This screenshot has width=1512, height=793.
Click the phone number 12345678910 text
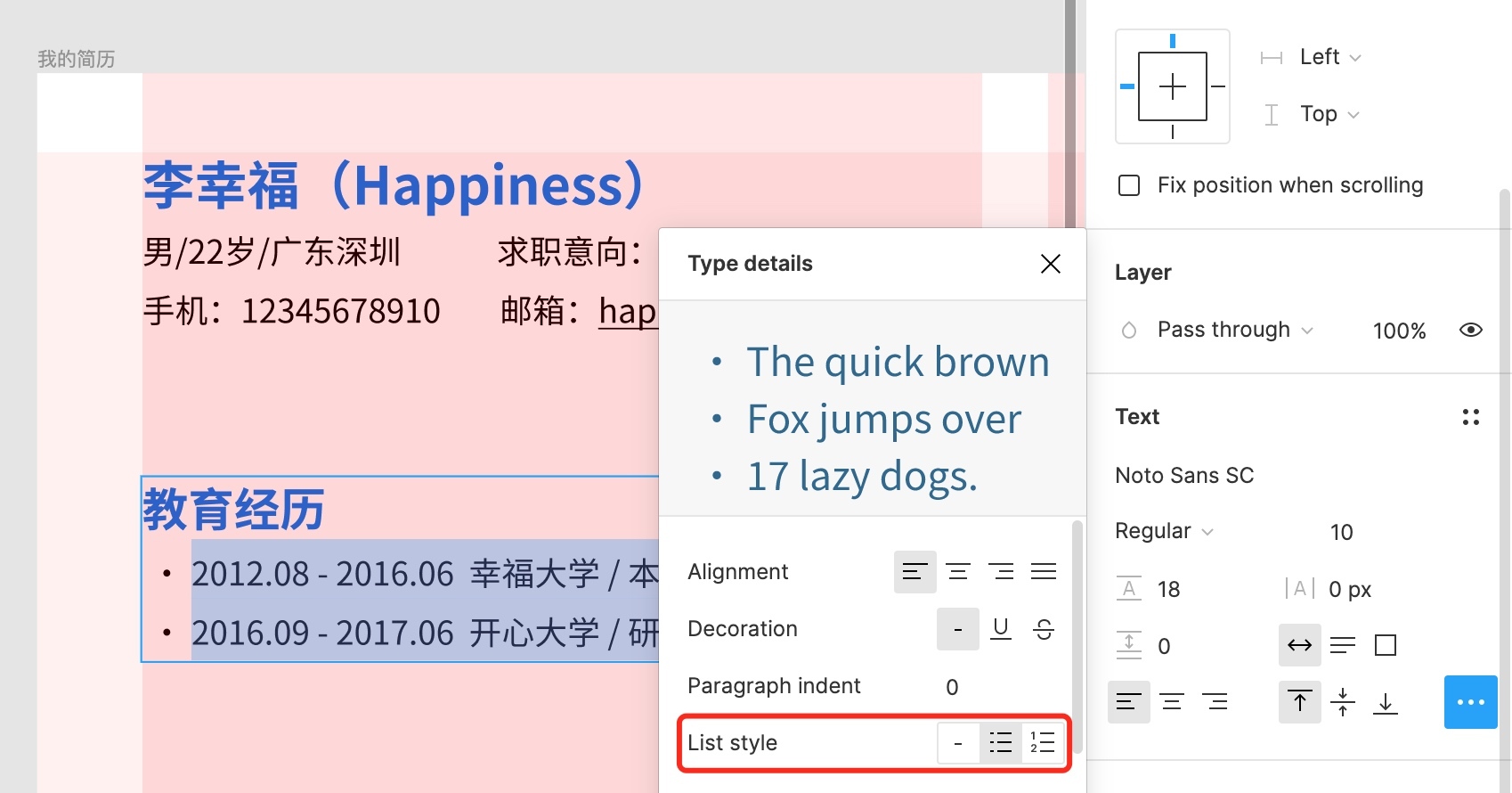[x=341, y=311]
